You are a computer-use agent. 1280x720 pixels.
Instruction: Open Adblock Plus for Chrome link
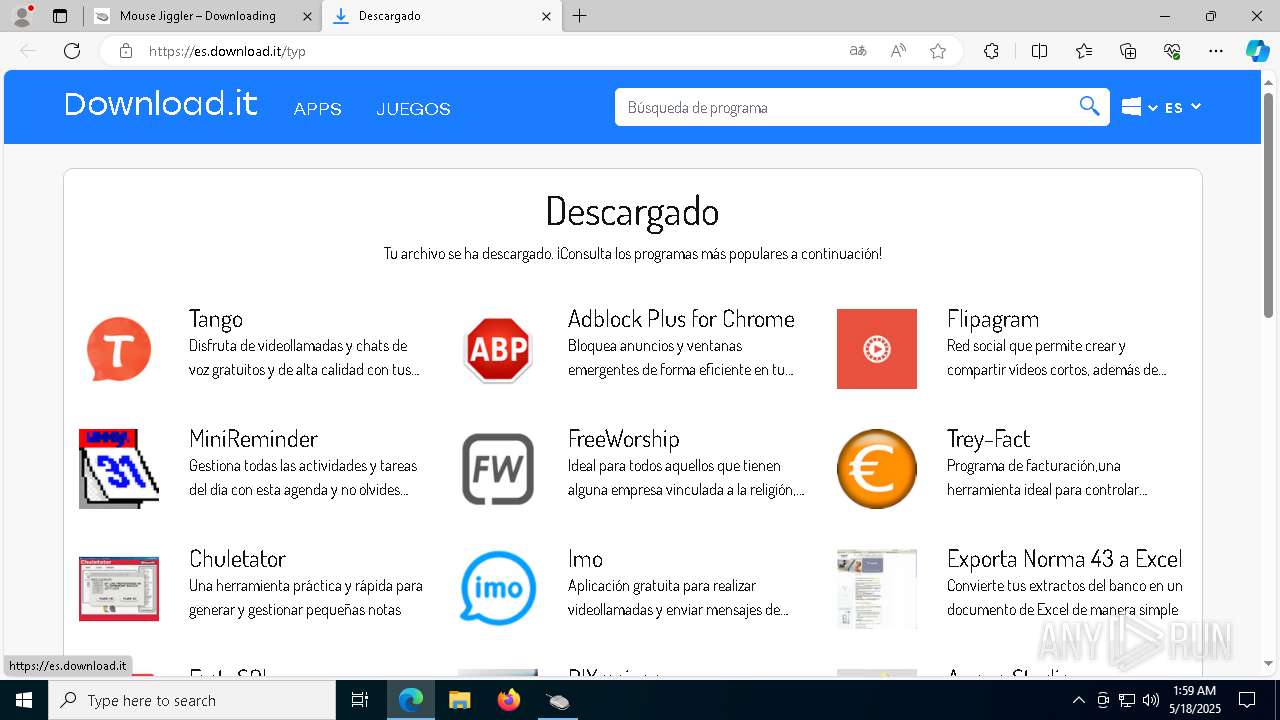(x=681, y=319)
